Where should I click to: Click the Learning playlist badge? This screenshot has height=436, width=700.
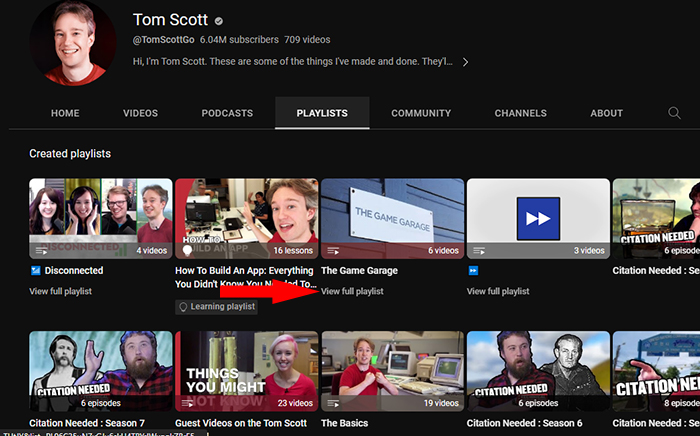tap(217, 307)
